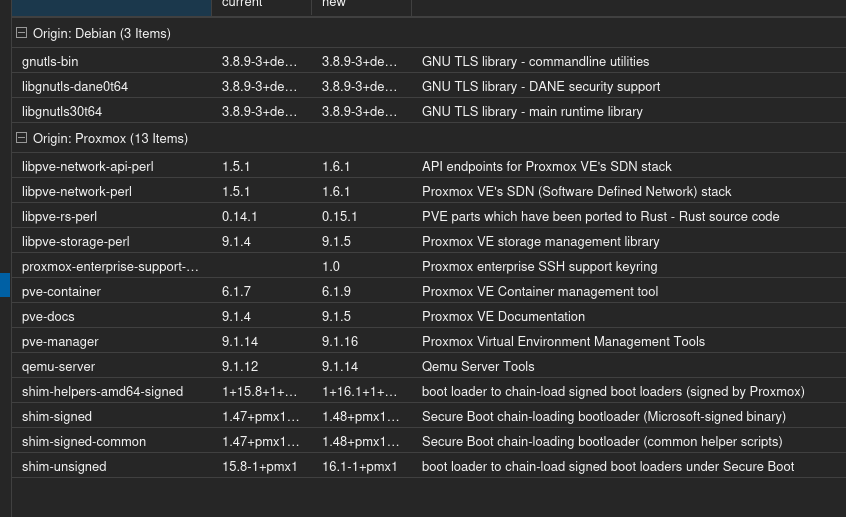Screen dimensions: 846x517
Task: Select the pve-manager package
Action: [x=429, y=342]
